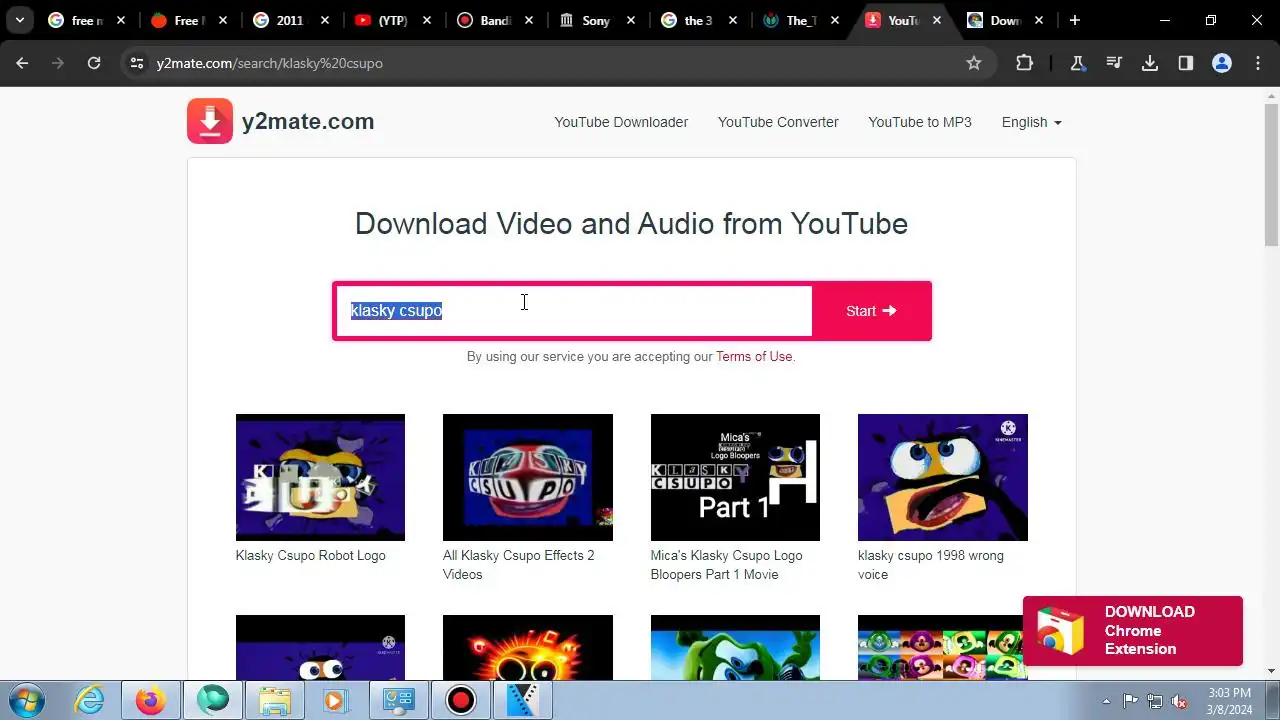Viewport: 1280px width, 720px height.
Task: Open Klasky Csupo Robot Logo thumbnail
Action: tap(320, 477)
